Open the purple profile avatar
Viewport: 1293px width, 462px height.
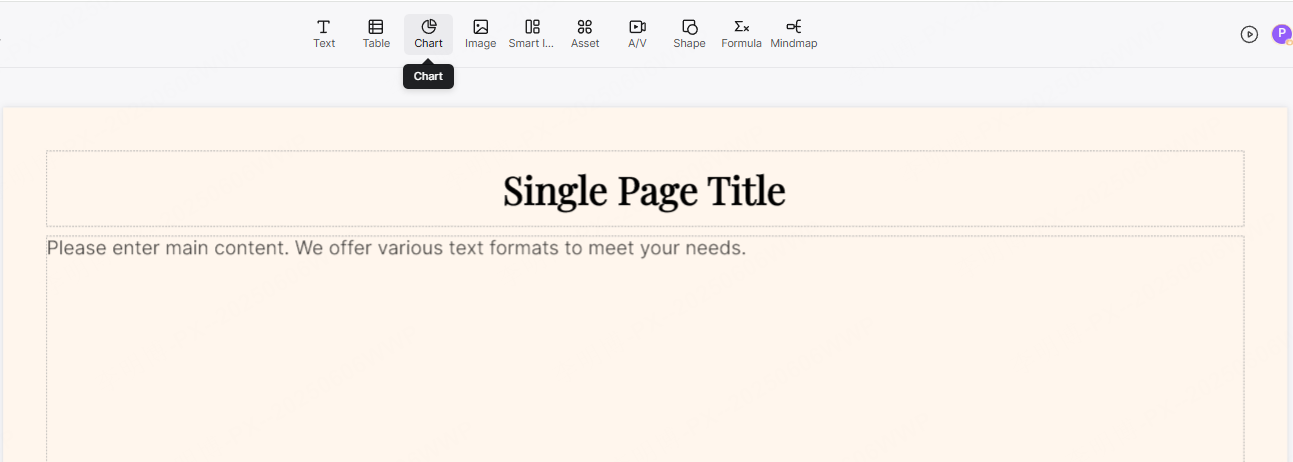[1281, 34]
